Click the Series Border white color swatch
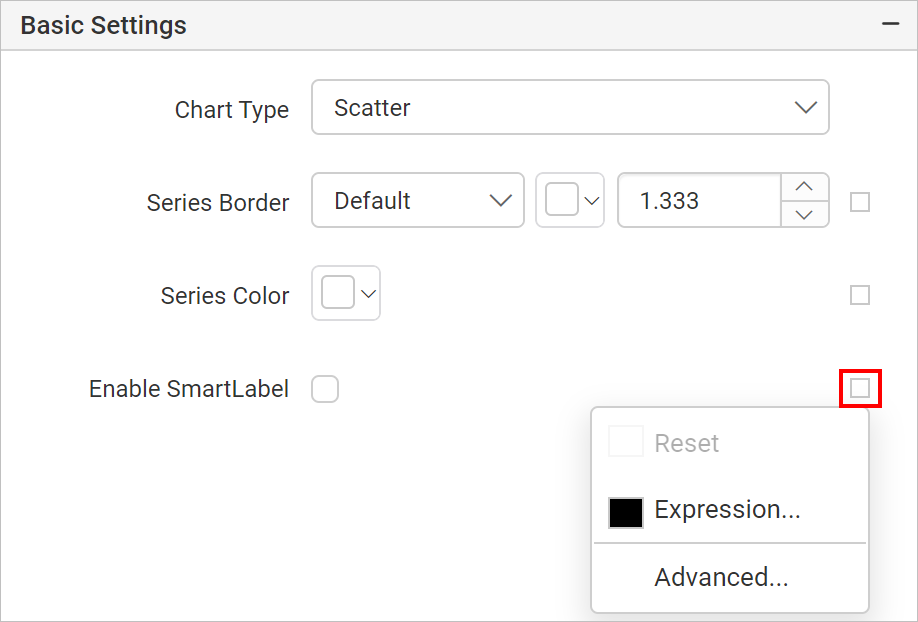 (562, 199)
